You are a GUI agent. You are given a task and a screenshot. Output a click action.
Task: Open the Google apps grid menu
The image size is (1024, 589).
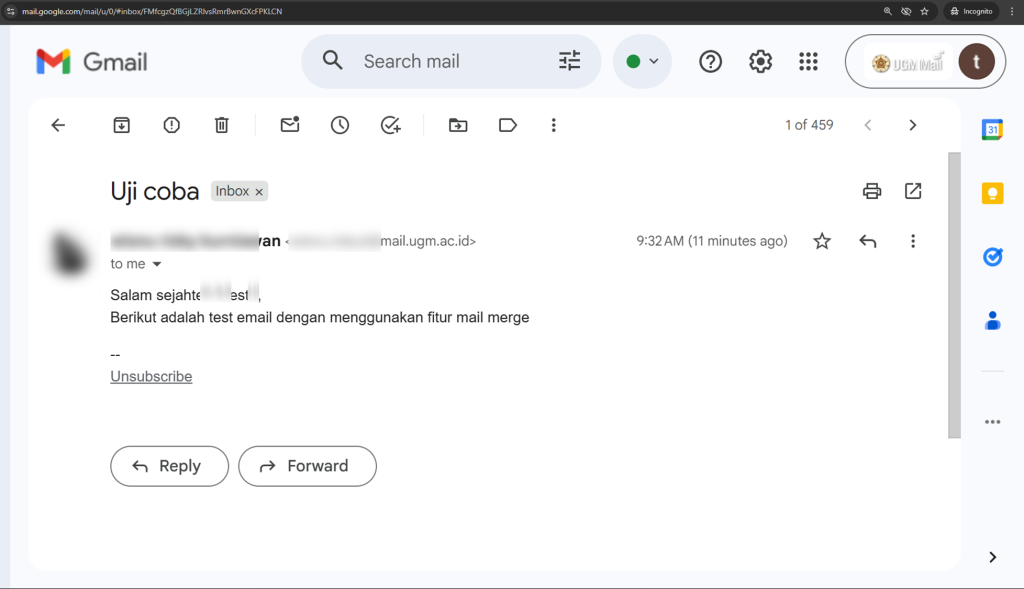tap(808, 61)
